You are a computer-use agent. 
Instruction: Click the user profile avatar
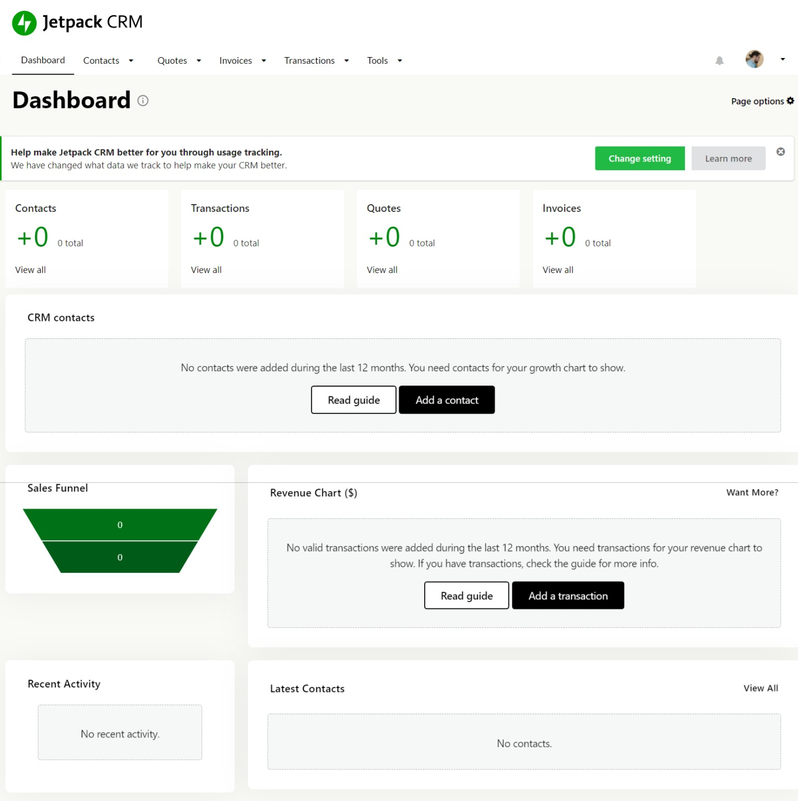click(754, 59)
